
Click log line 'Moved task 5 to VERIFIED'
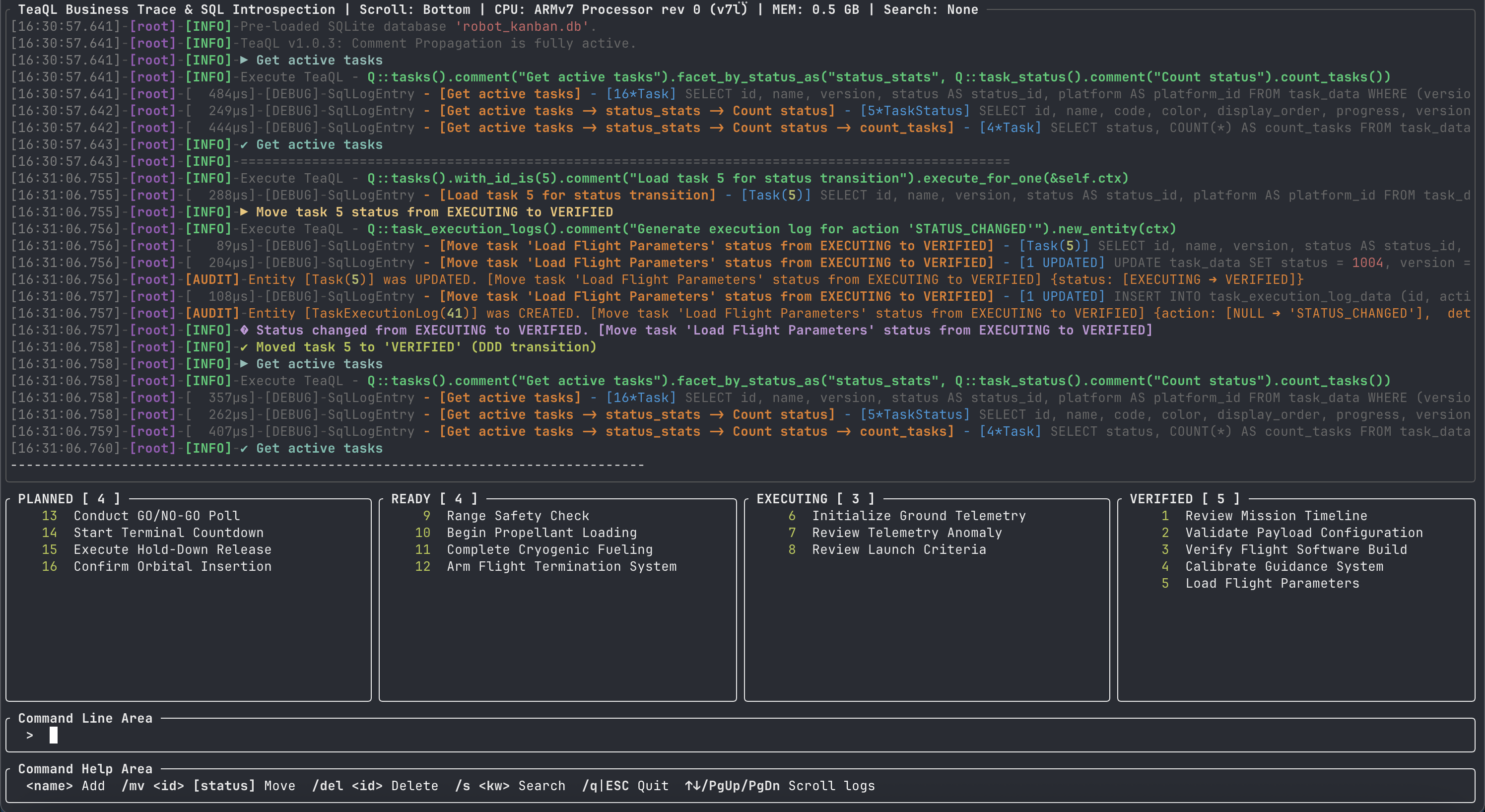[304, 347]
